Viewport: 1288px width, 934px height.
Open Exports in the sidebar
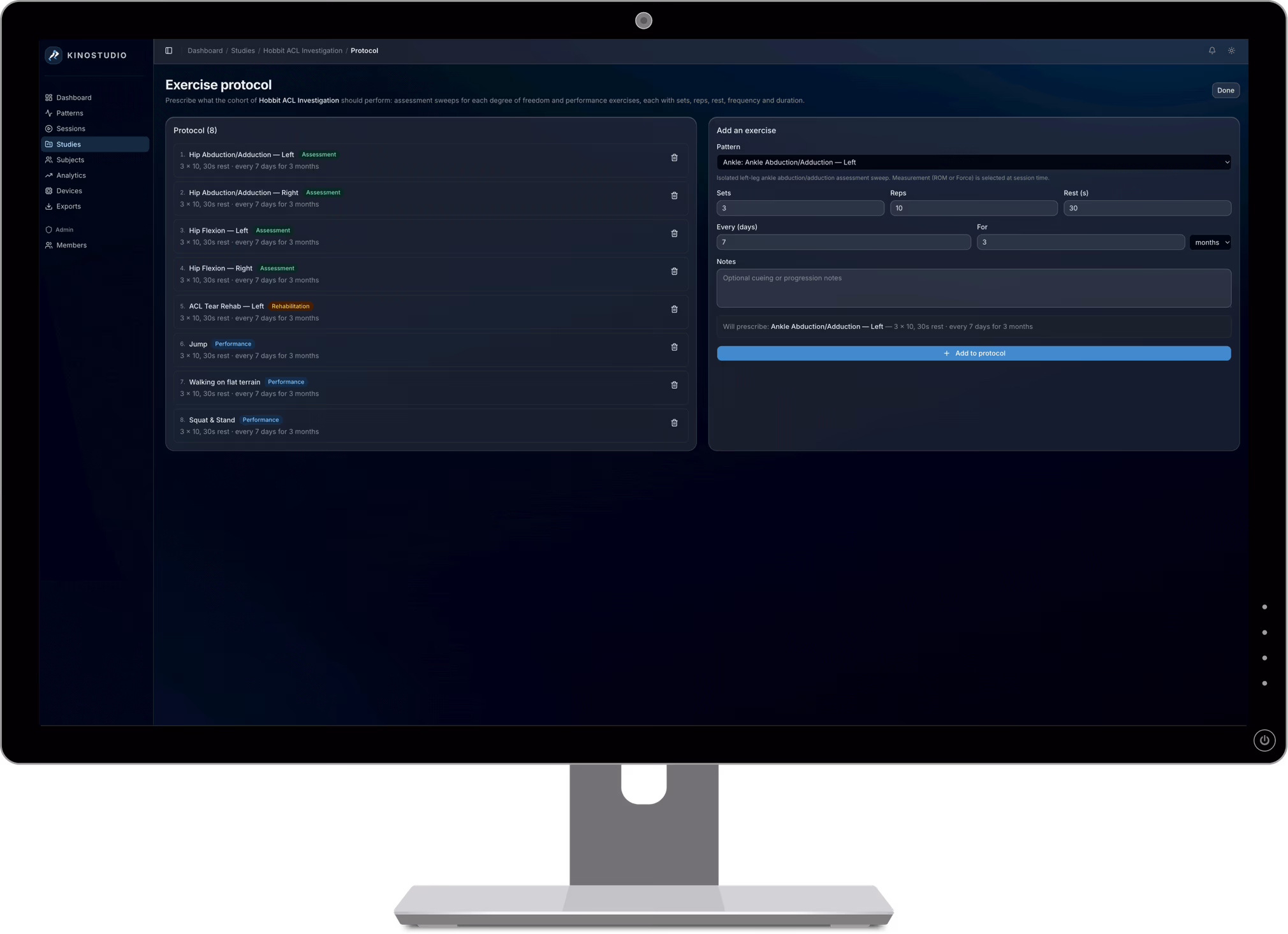click(x=95, y=207)
